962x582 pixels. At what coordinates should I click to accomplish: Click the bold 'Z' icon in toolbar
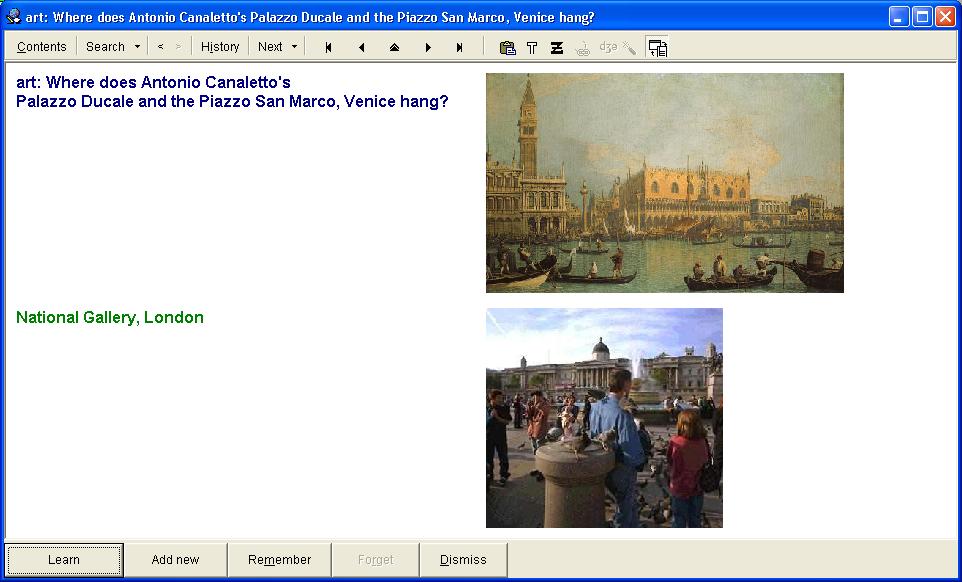tap(557, 47)
